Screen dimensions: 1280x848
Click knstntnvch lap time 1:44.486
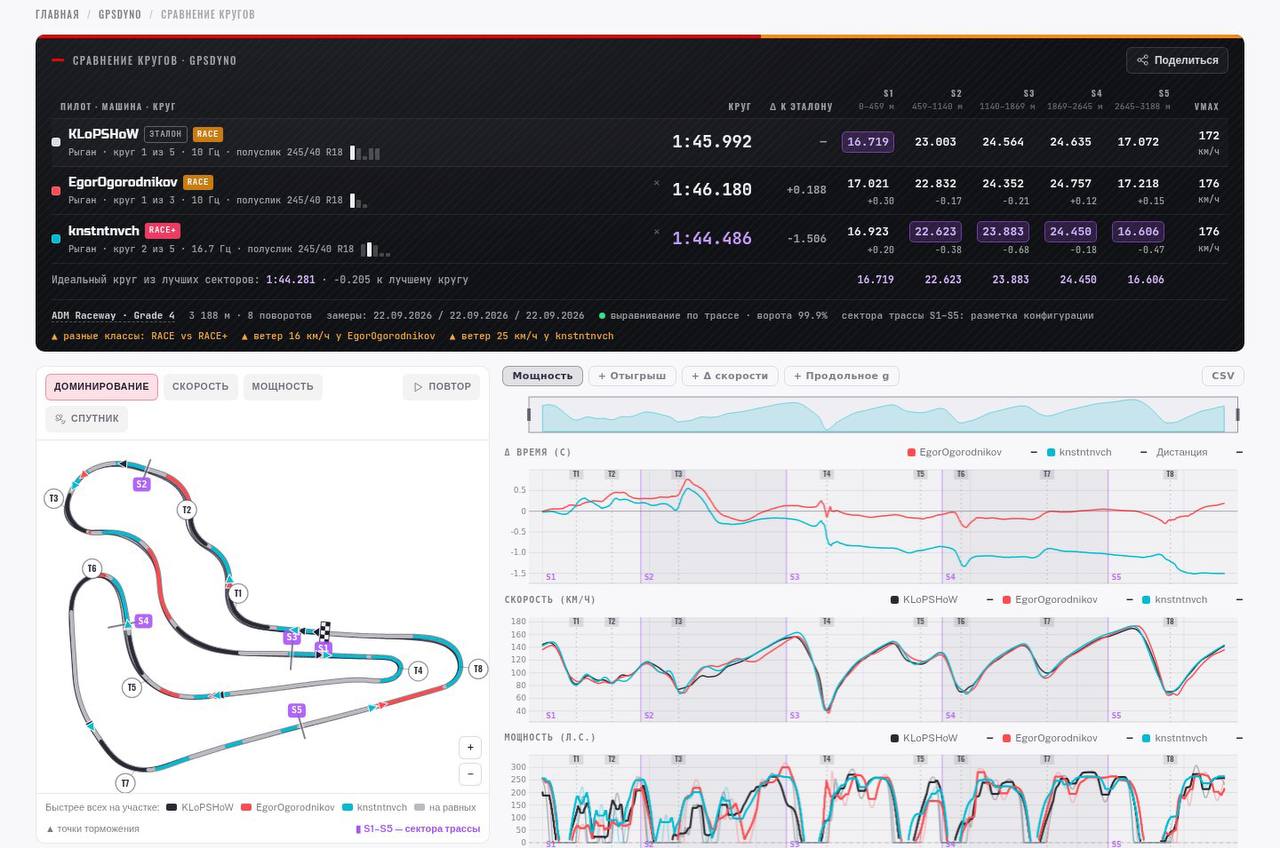[x=712, y=238]
